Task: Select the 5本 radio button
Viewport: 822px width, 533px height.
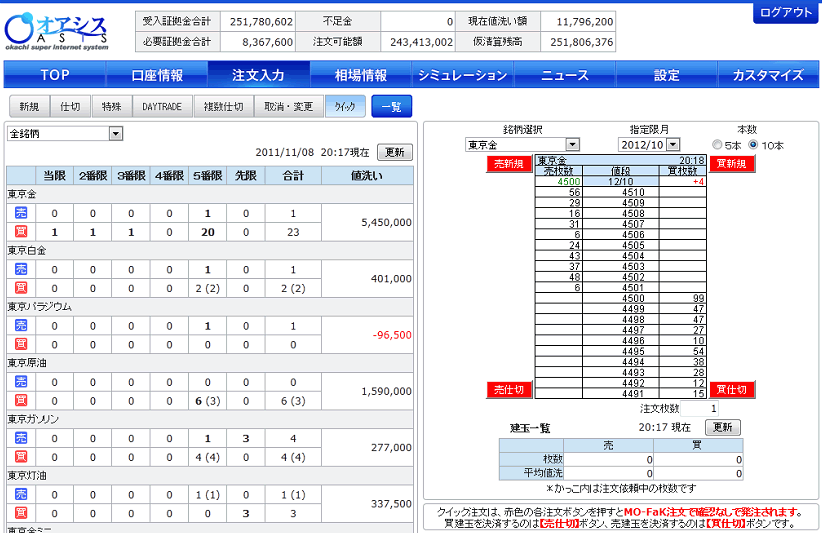Action: click(717, 145)
